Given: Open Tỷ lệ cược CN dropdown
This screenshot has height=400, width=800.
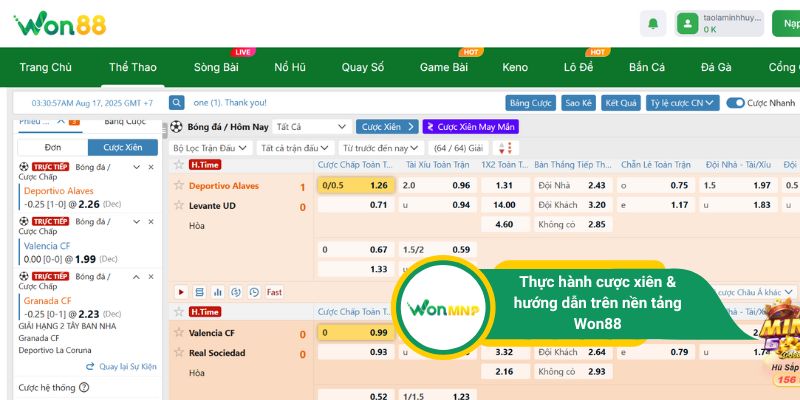Looking at the screenshot, I should (683, 103).
